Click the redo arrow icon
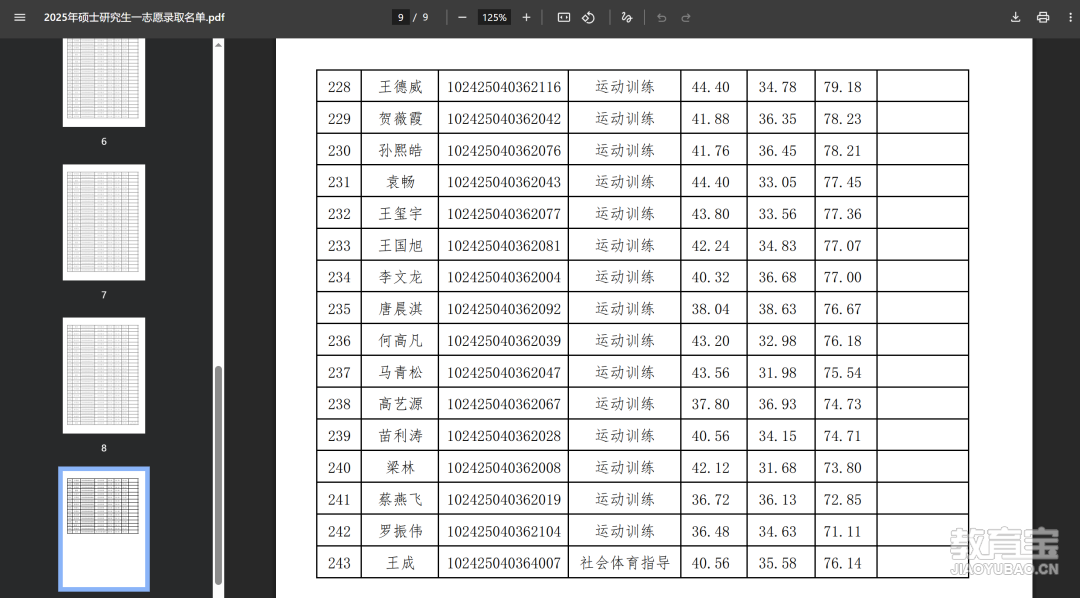The image size is (1080, 598). point(686,17)
